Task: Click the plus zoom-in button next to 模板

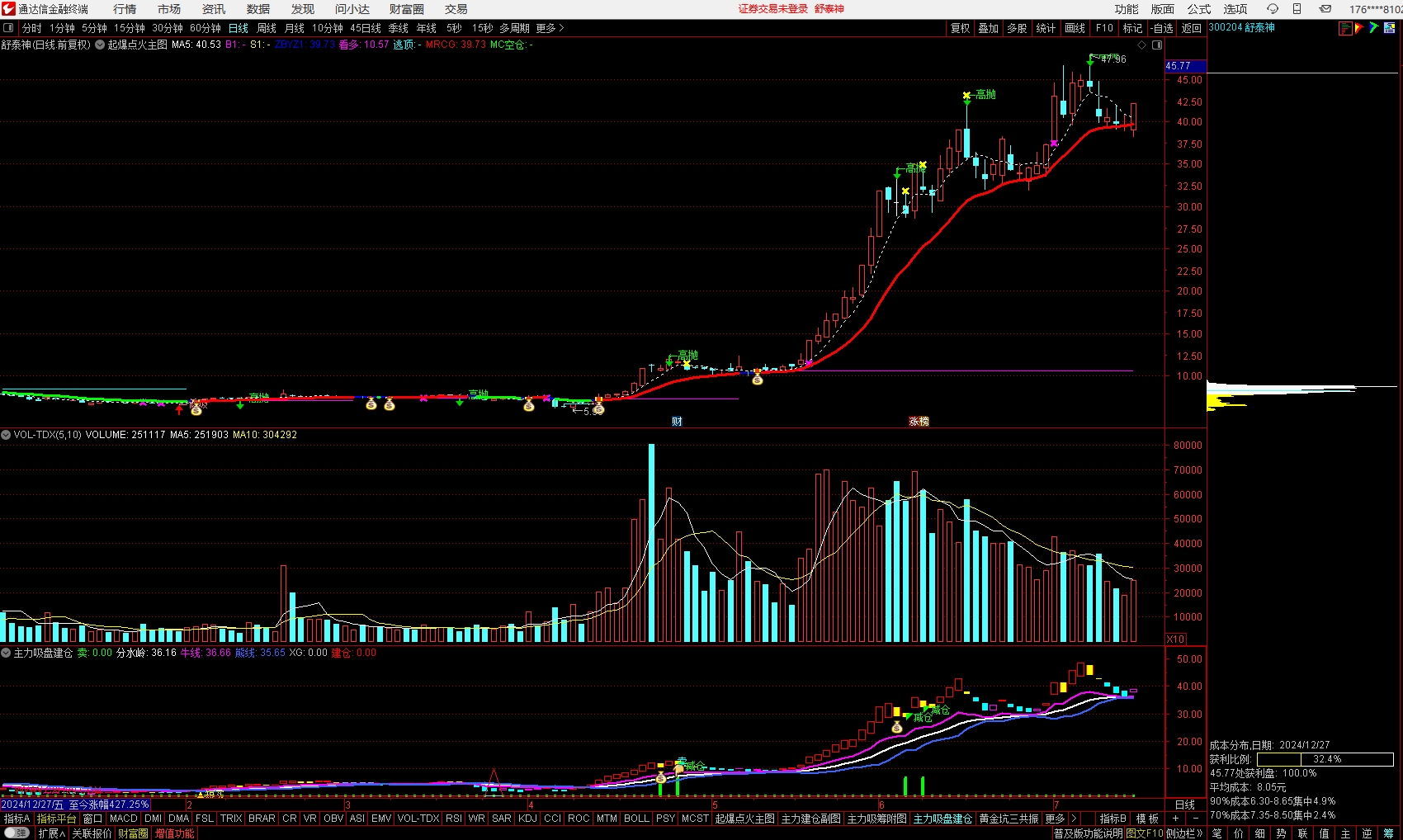Action: pyautogui.click(x=1174, y=819)
